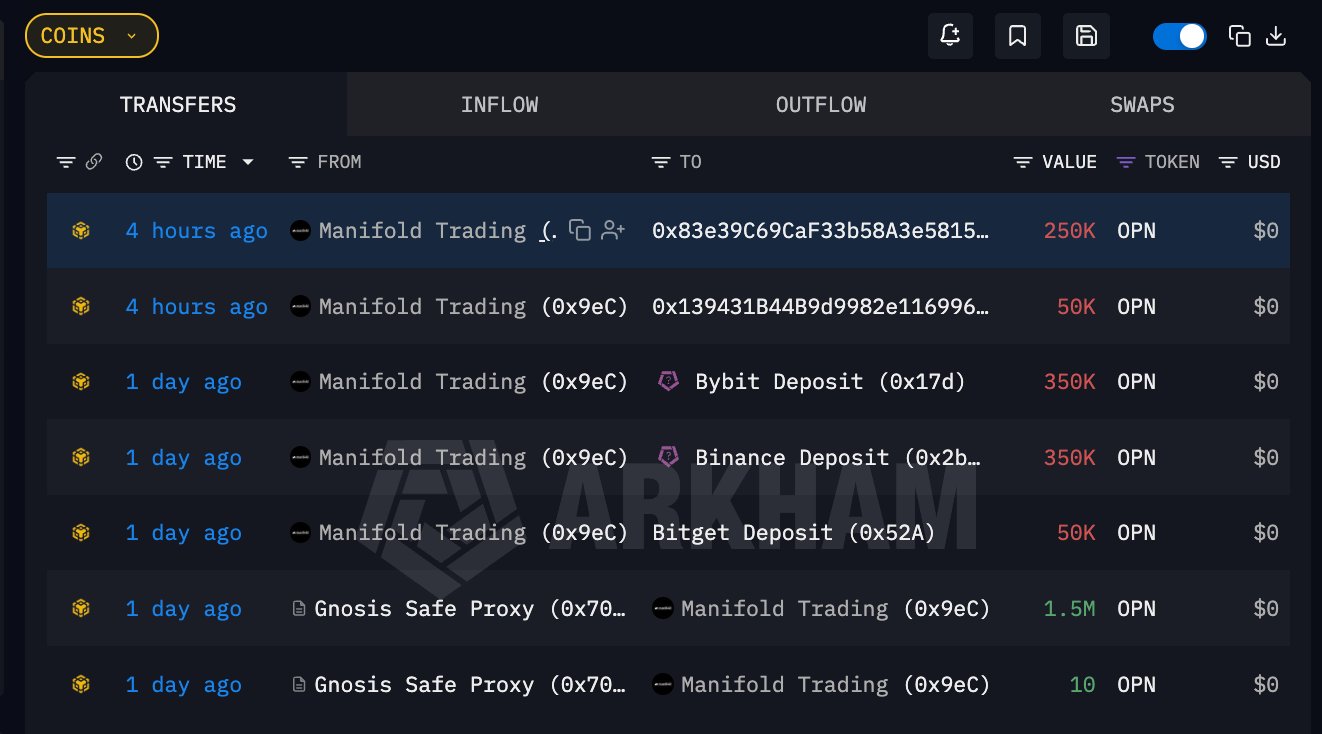This screenshot has height=734, width=1322.
Task: Create an alert with the bell icon
Action: point(950,36)
